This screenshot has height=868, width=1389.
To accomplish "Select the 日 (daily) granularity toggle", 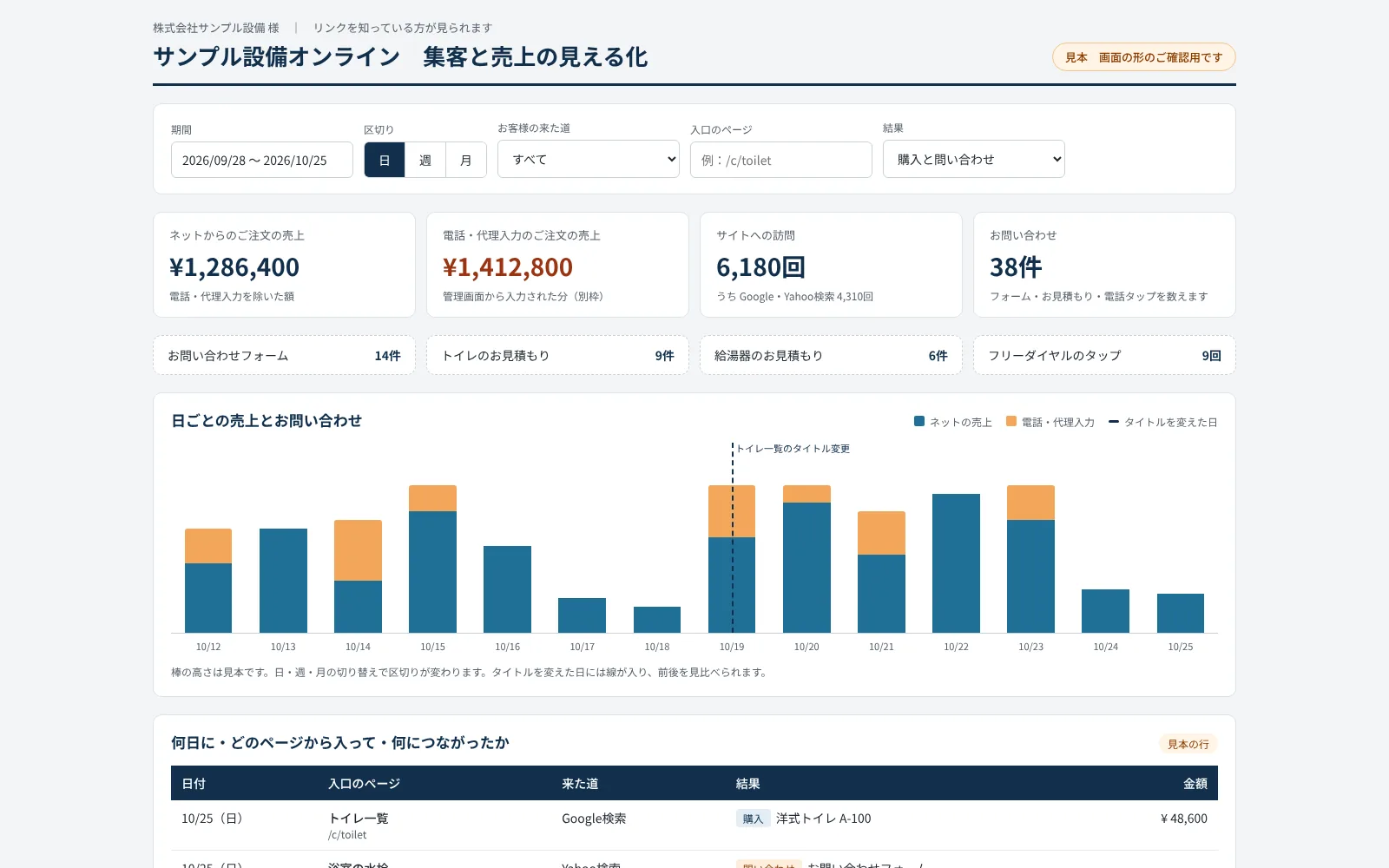I will (x=385, y=161).
